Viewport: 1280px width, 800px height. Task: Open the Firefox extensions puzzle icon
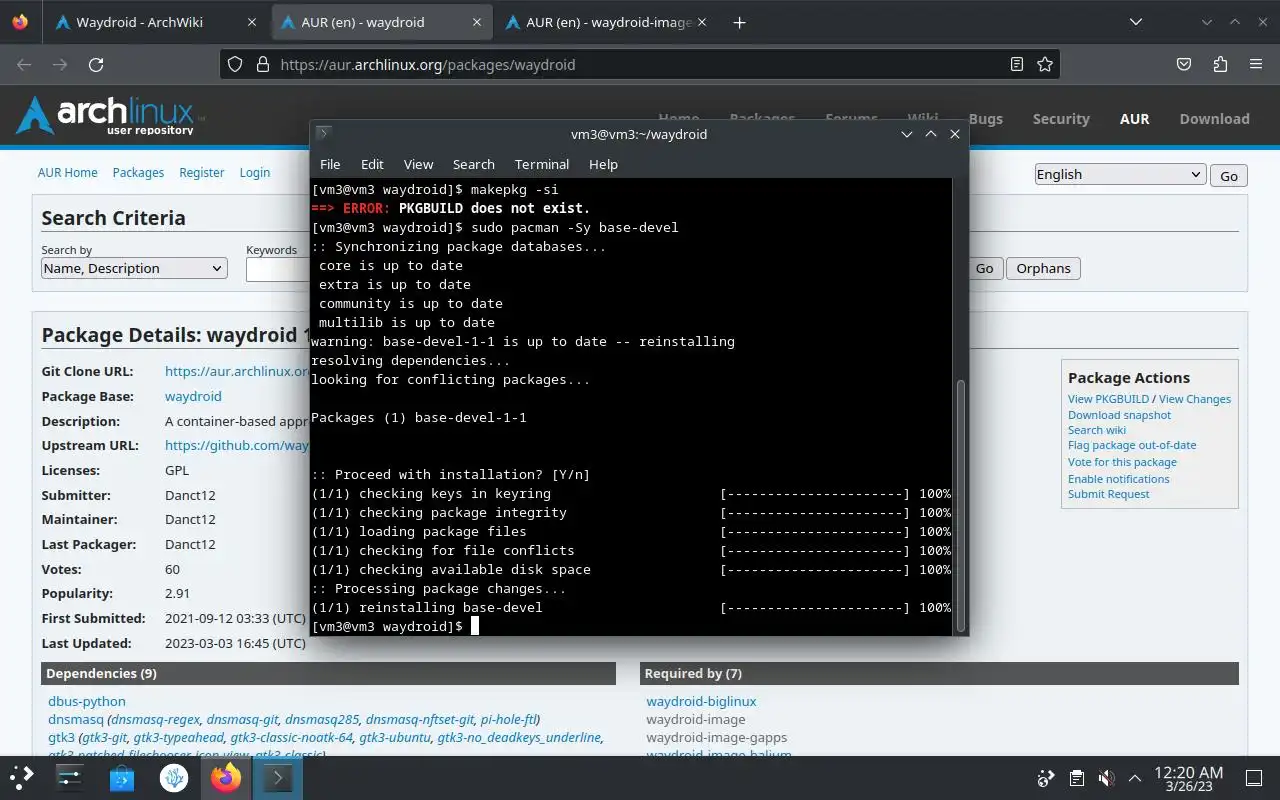tap(1220, 64)
